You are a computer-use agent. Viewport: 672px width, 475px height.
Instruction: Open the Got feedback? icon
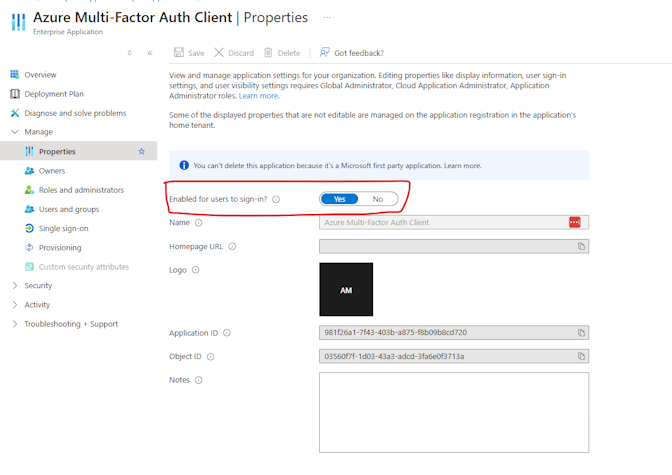pos(324,52)
